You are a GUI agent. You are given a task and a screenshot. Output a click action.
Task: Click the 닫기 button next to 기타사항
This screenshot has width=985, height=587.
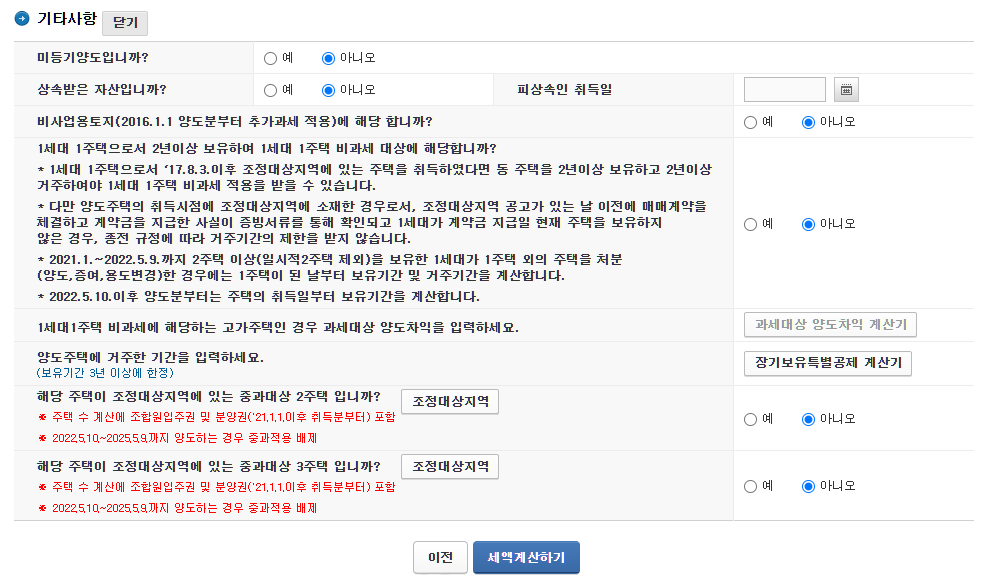coord(124,22)
